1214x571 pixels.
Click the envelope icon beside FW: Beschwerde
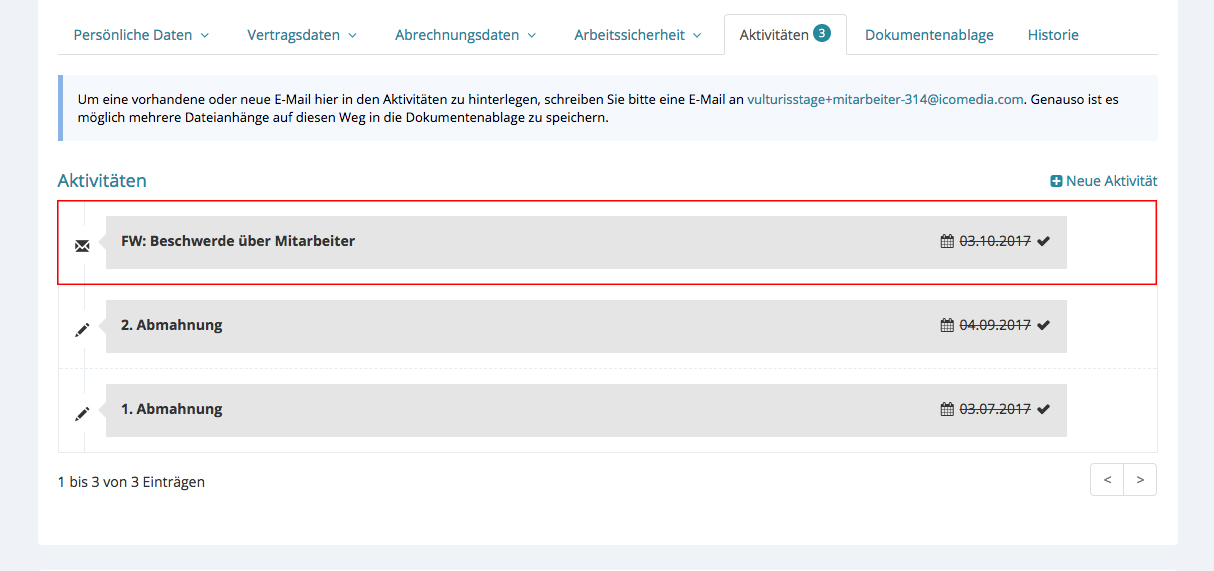(x=82, y=246)
